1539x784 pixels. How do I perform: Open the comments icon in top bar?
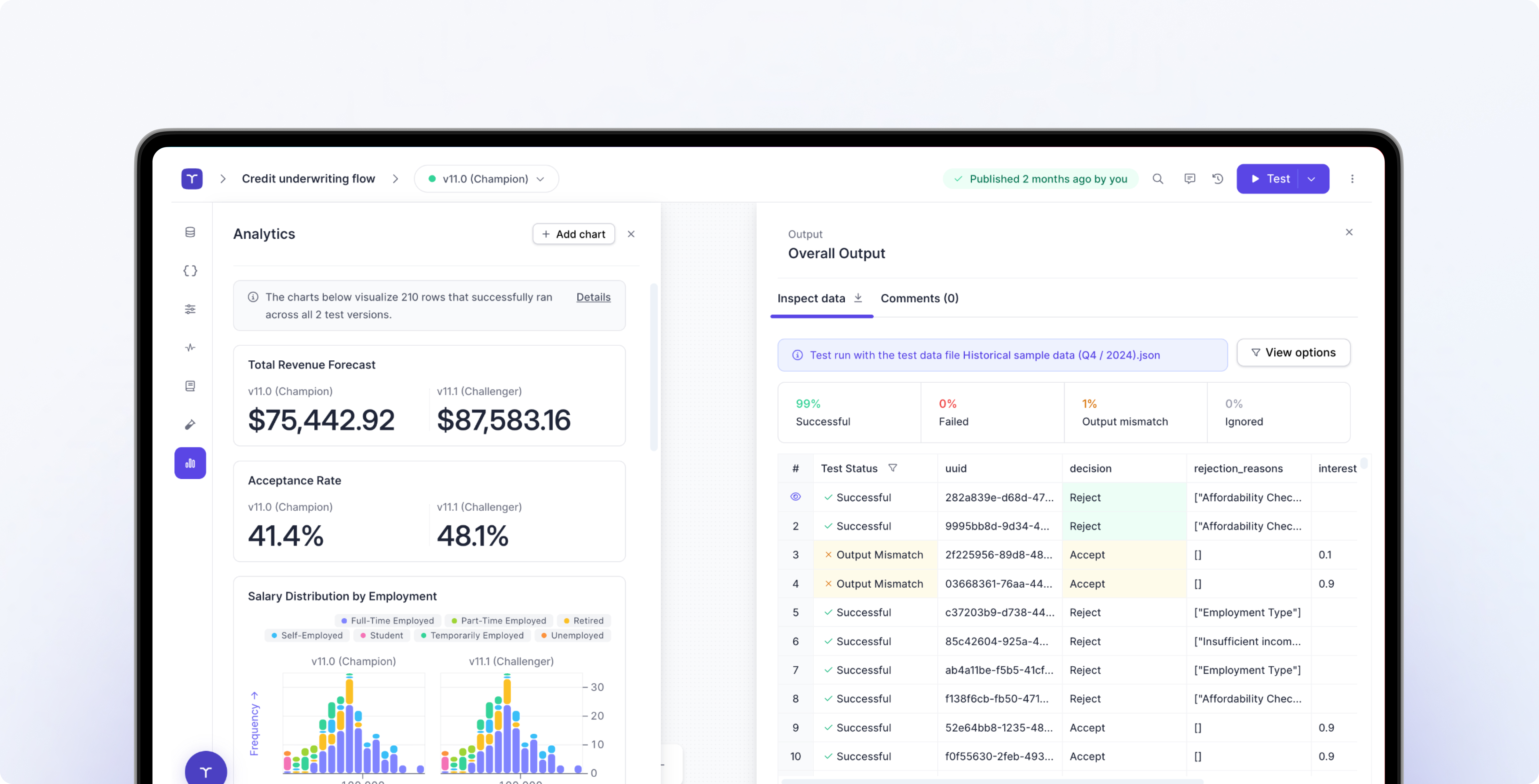point(1189,178)
